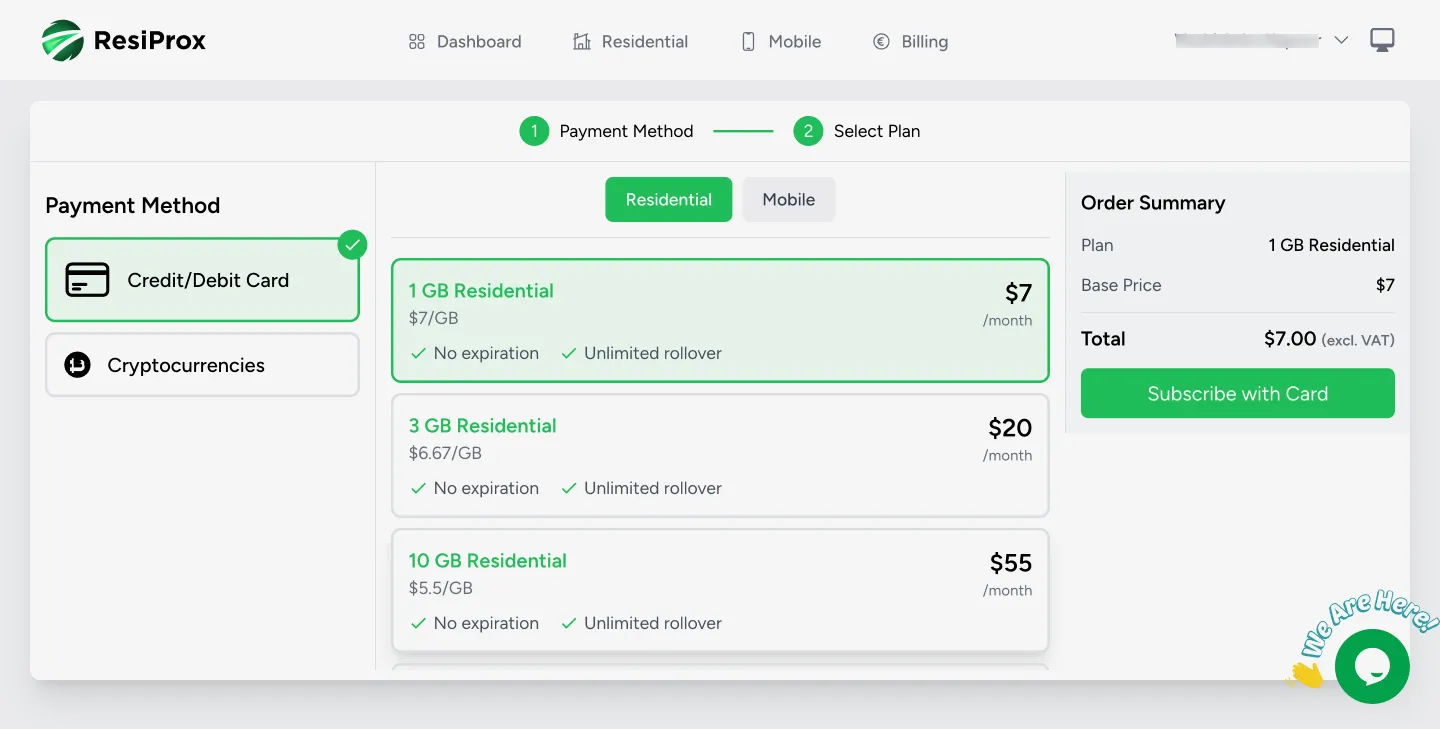
Task: Switch to the Residential plans tab
Action: pyautogui.click(x=668, y=199)
